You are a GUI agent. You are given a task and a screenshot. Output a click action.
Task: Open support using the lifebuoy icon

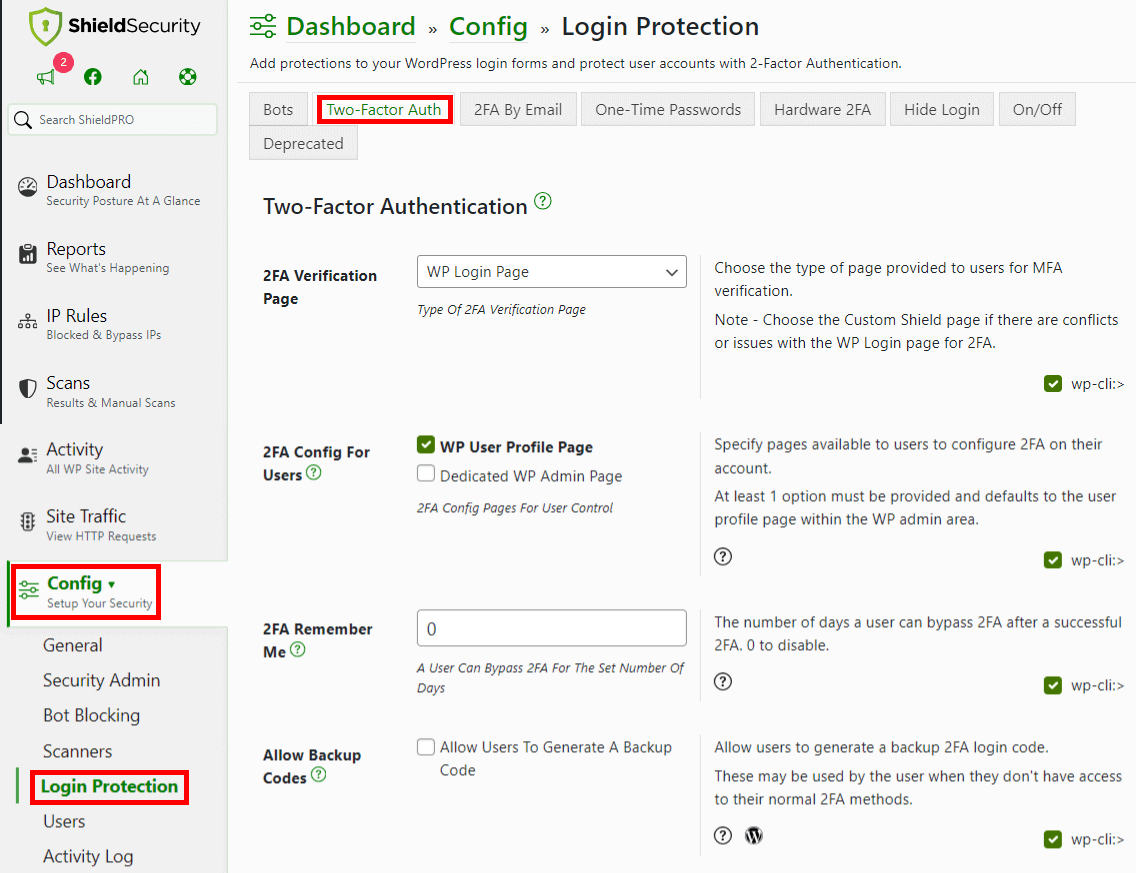(x=187, y=76)
